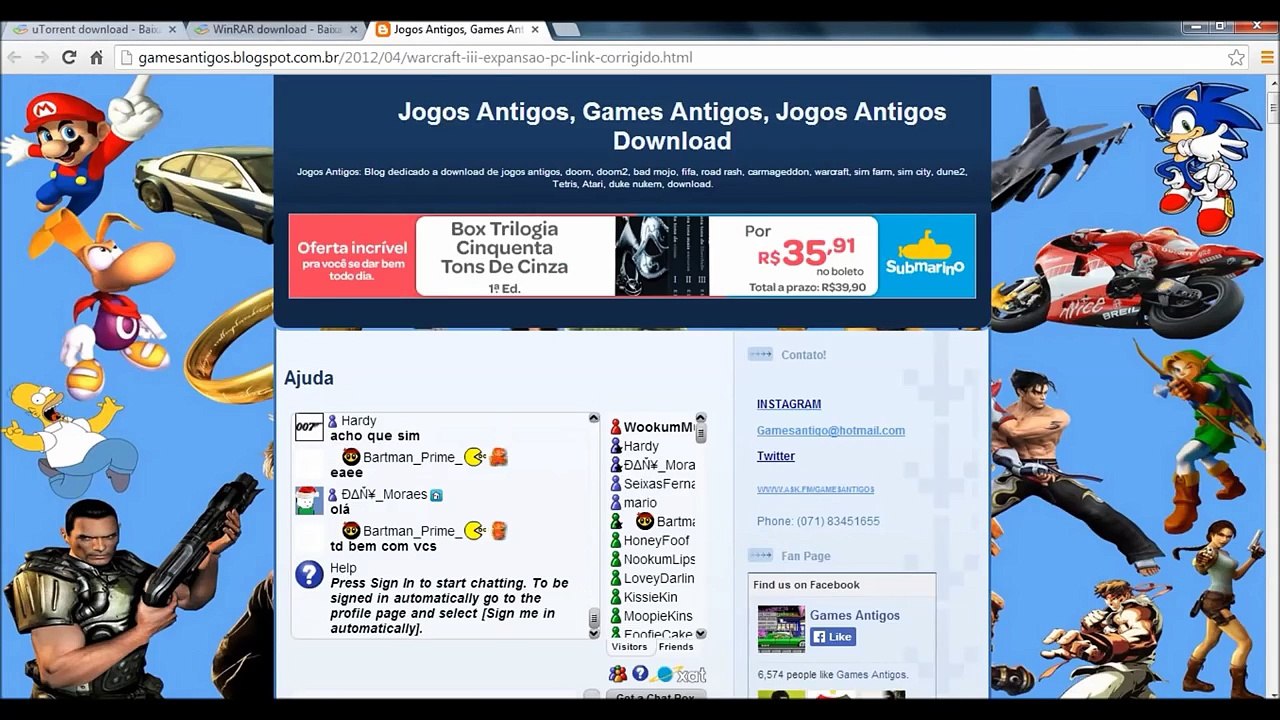Image resolution: width=1280 pixels, height=720 pixels.
Task: Click the Submarino Box Trilogia banner ad
Action: (632, 256)
